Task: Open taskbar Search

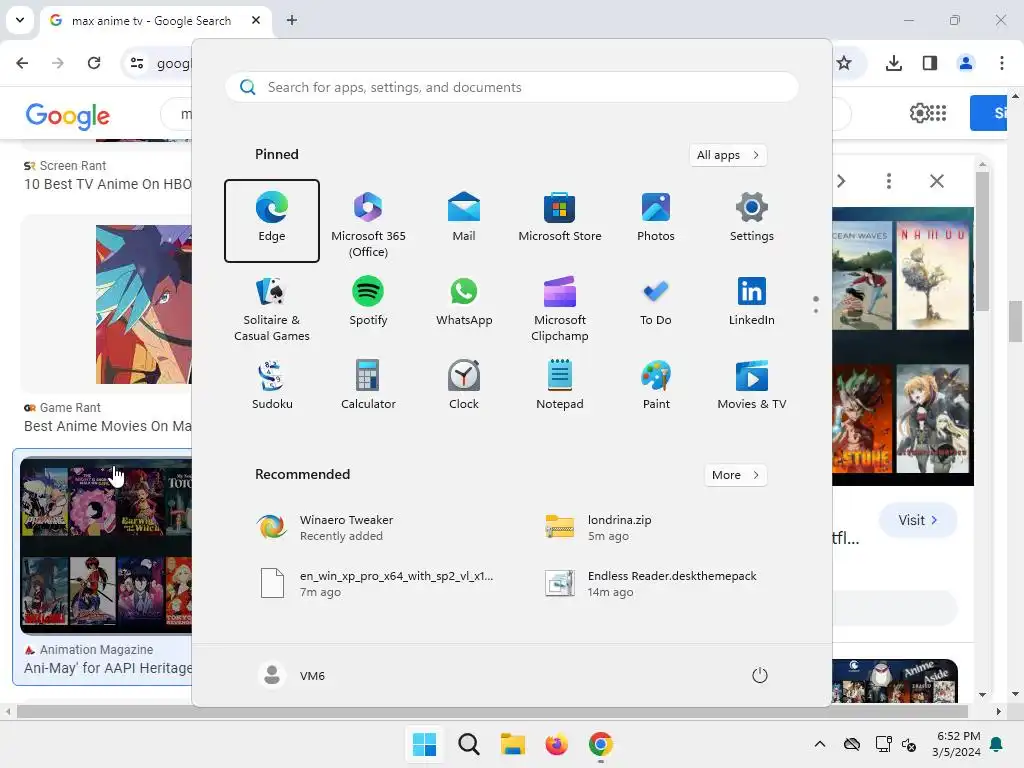Action: [468, 744]
